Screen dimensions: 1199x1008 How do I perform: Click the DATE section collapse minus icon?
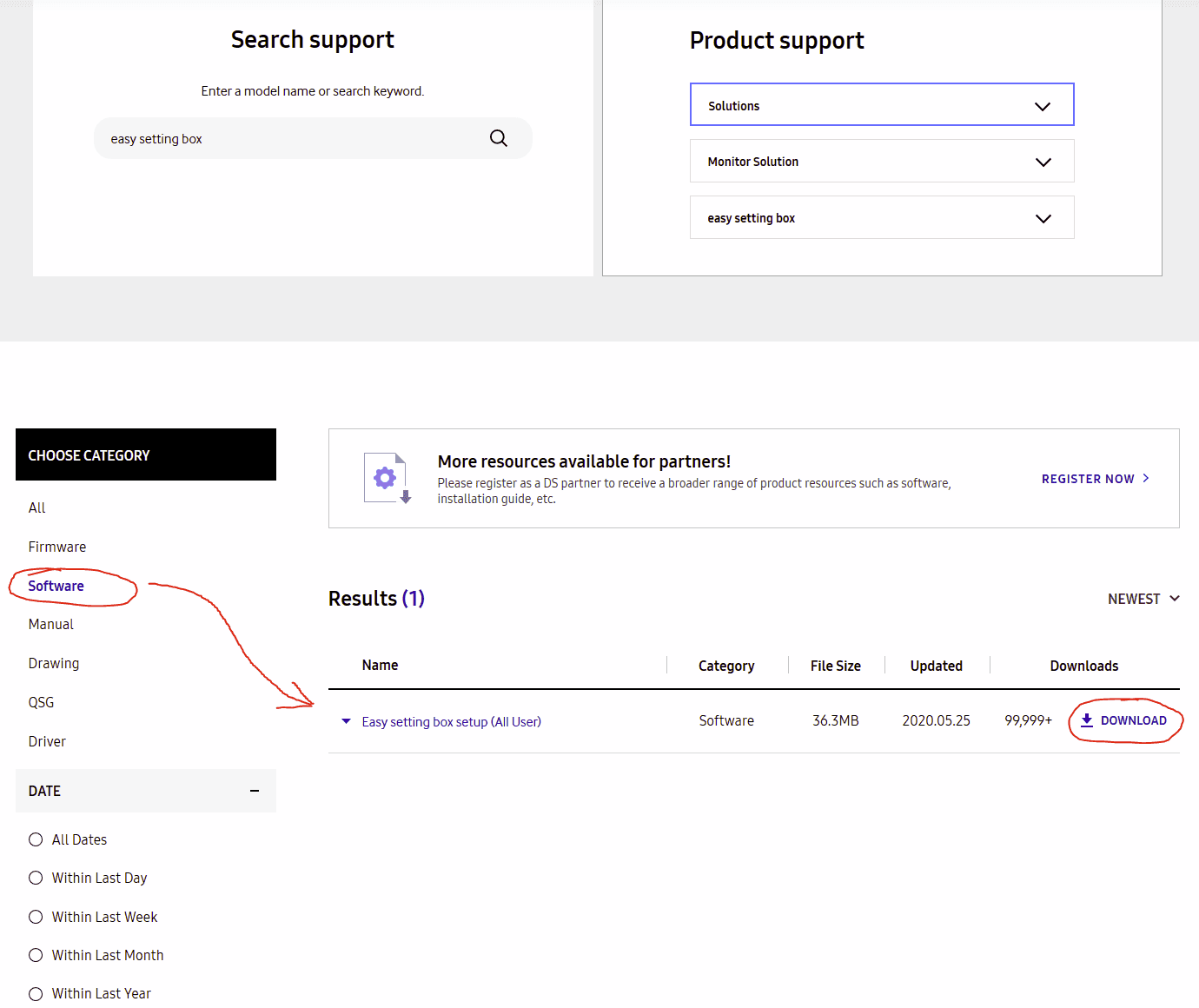point(255,791)
